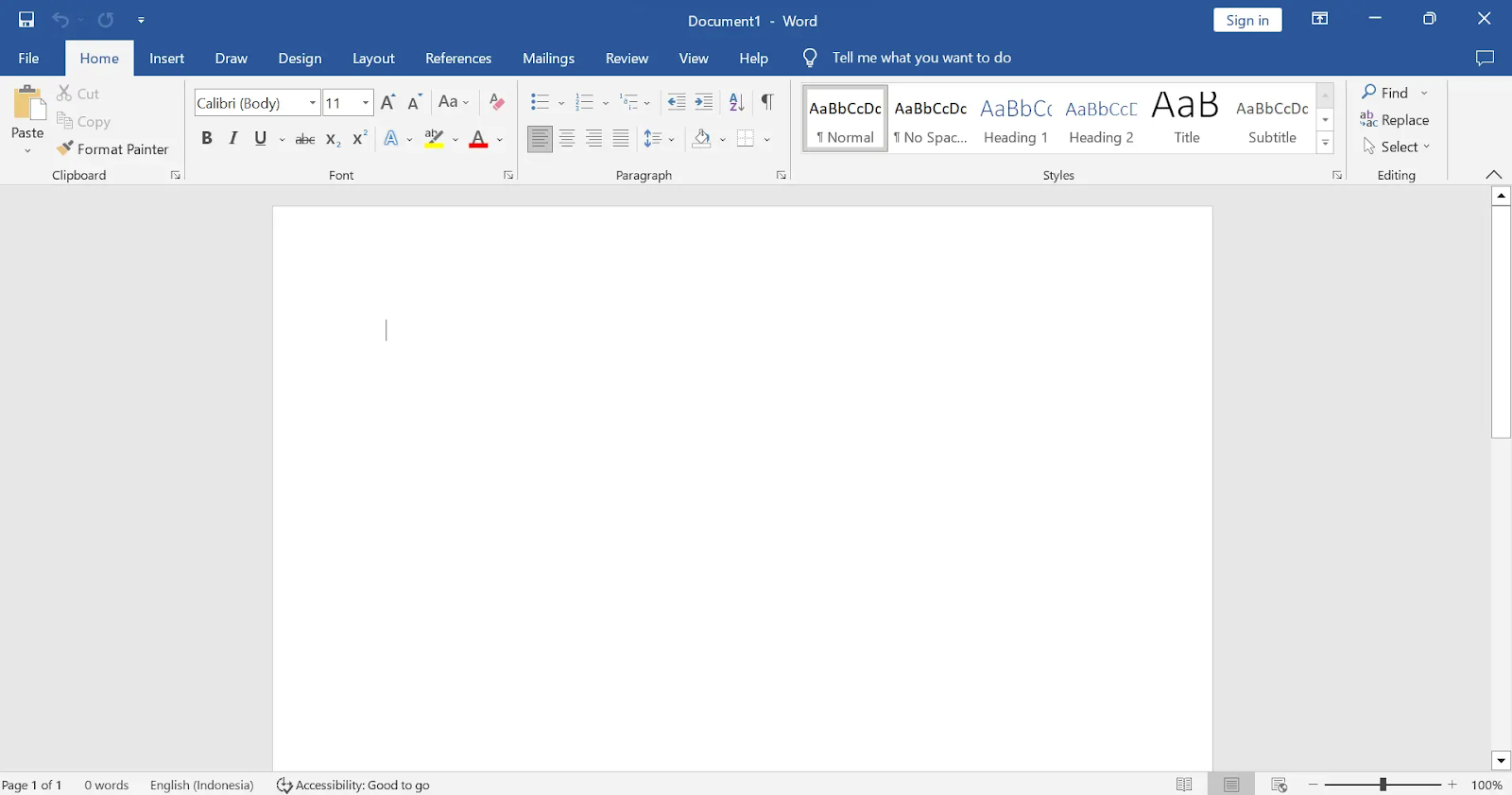Screen dimensions: 1512x795
Task: Click the Format Painter brush icon
Action: tap(64, 148)
